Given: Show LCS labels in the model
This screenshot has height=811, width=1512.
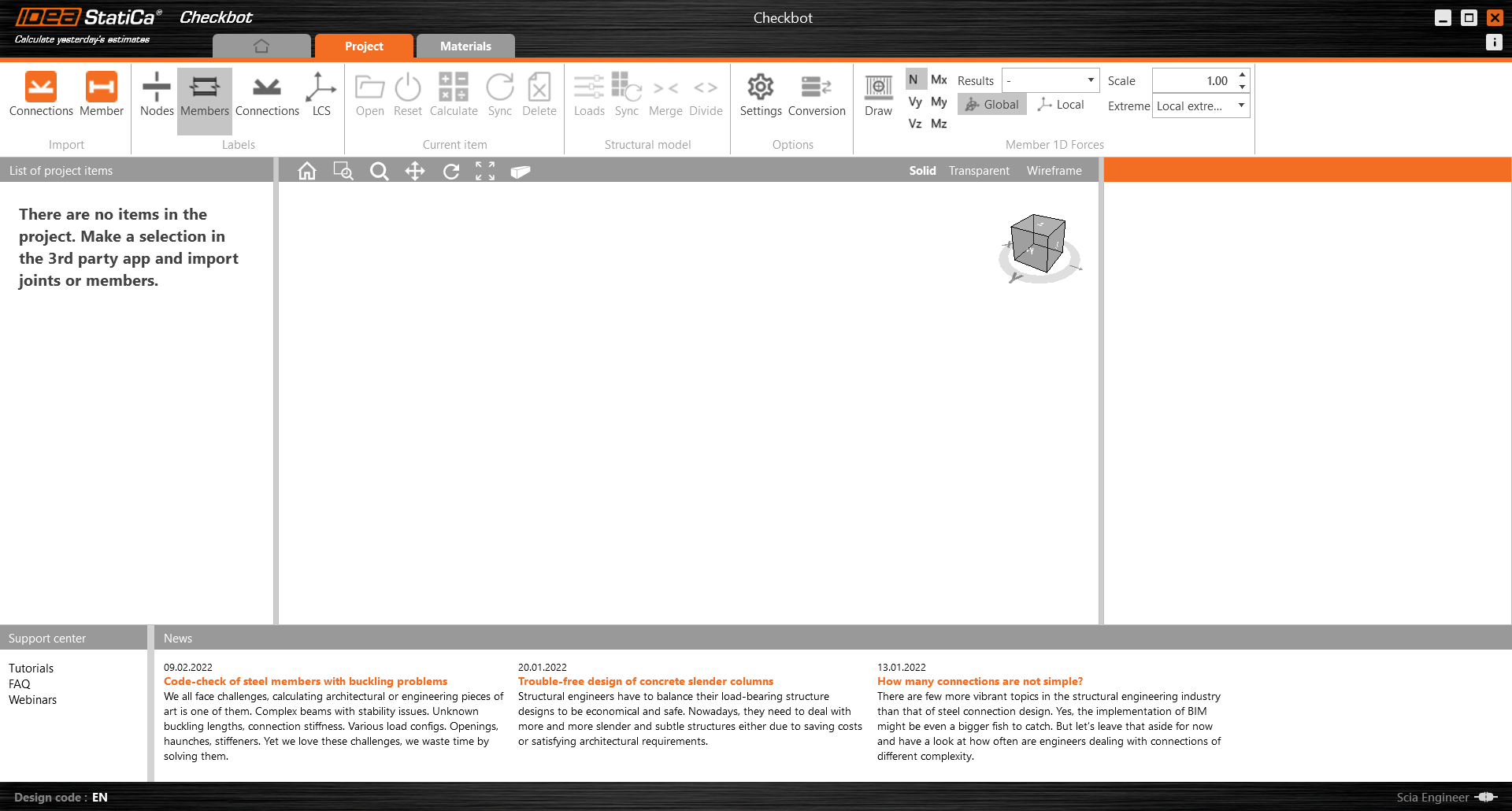Looking at the screenshot, I should pyautogui.click(x=321, y=94).
